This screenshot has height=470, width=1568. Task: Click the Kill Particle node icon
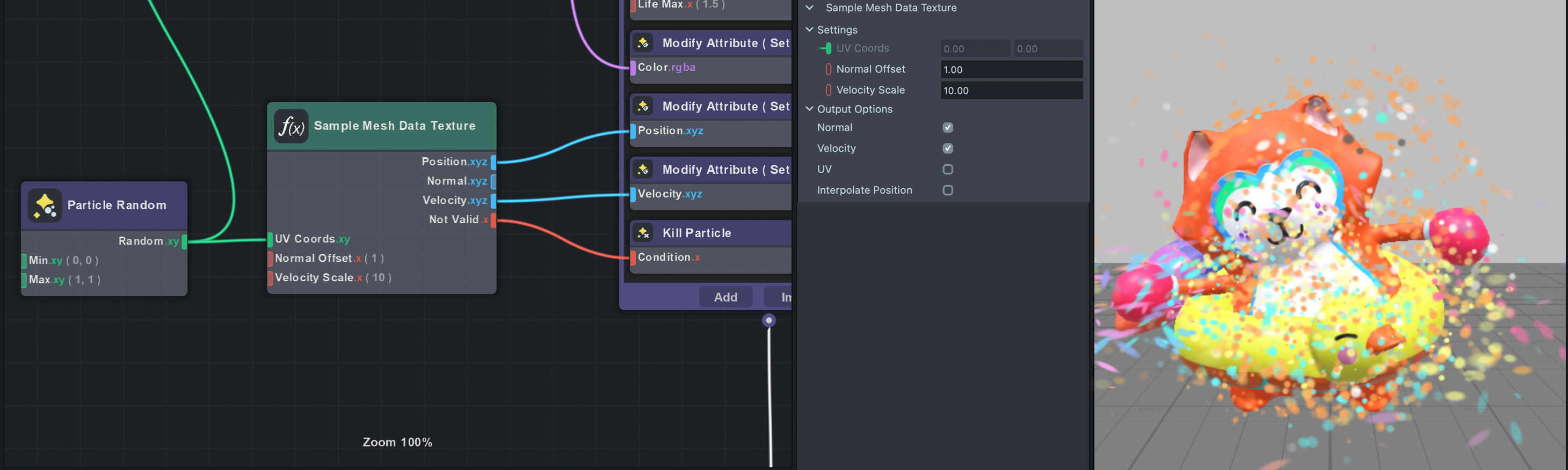(643, 233)
